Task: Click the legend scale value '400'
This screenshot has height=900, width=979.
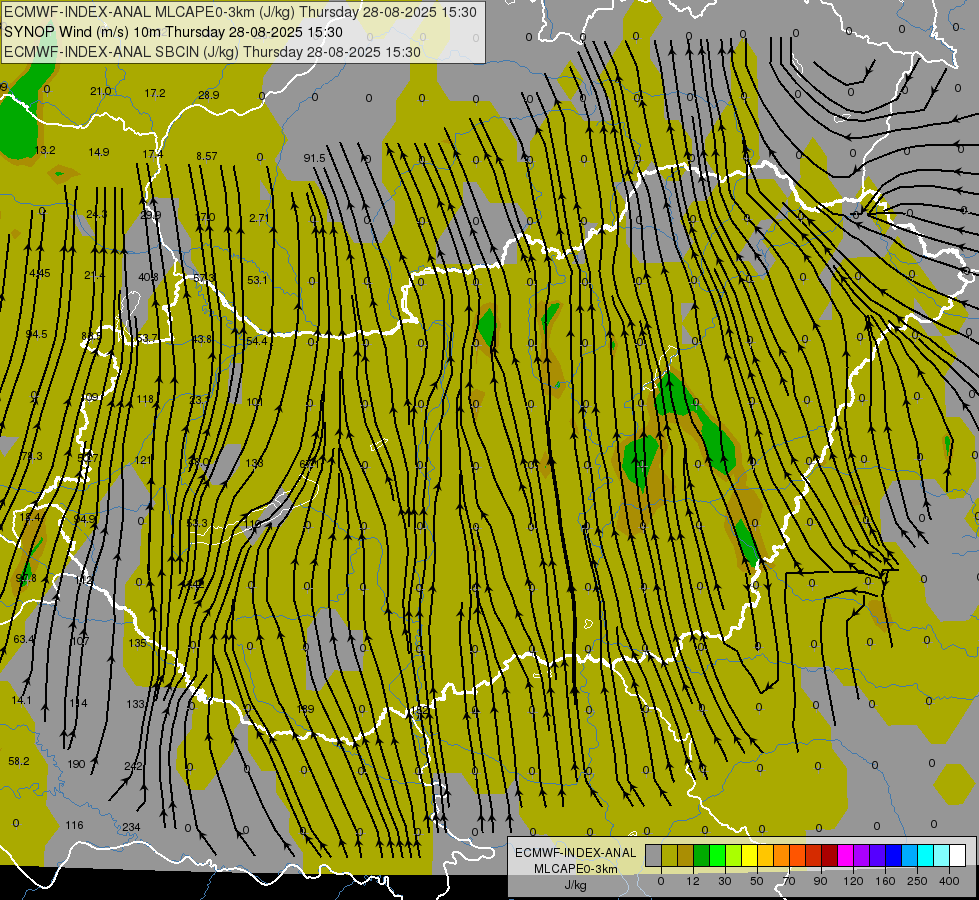Action: [949, 881]
